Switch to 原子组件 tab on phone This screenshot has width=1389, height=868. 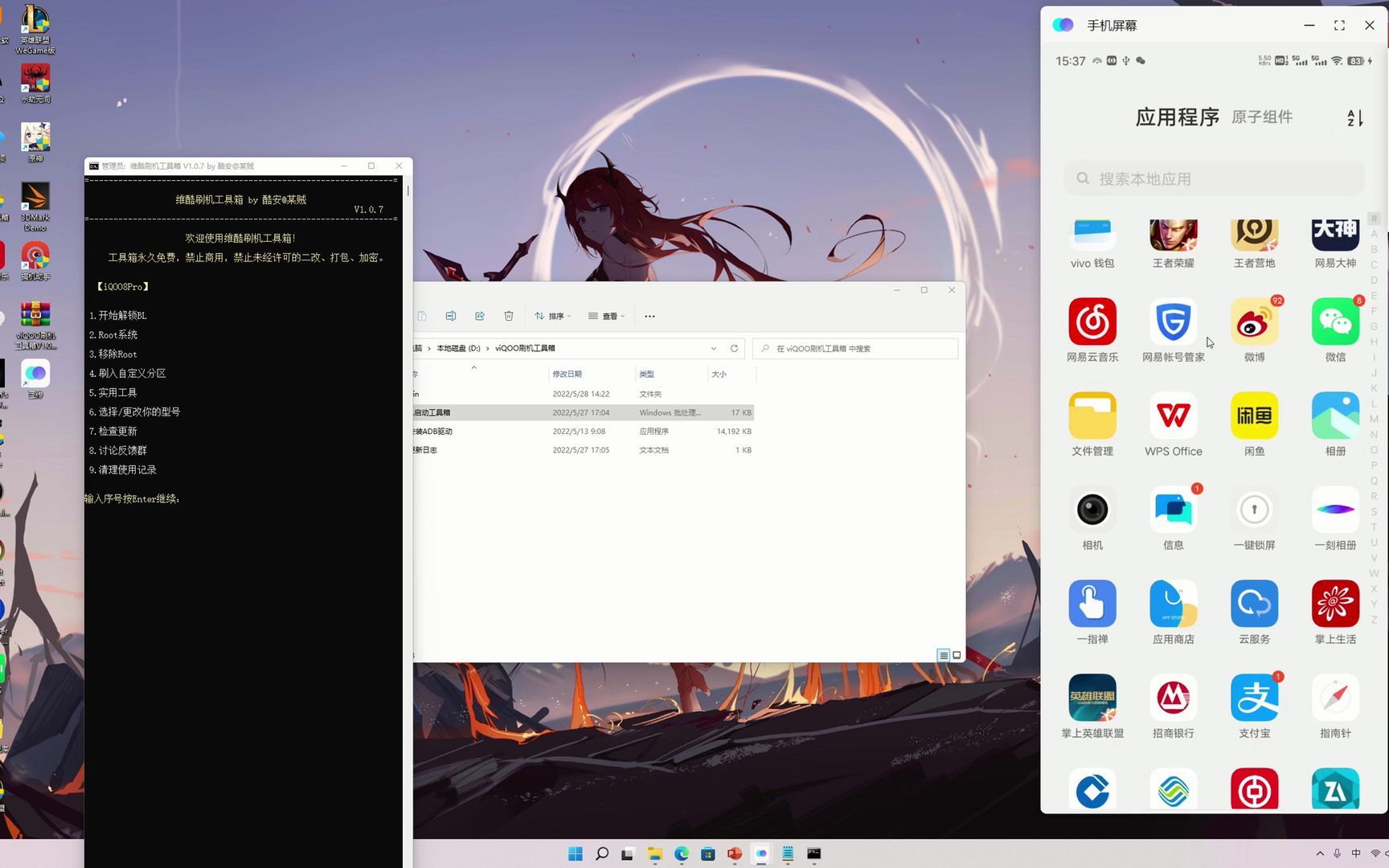(x=1262, y=117)
